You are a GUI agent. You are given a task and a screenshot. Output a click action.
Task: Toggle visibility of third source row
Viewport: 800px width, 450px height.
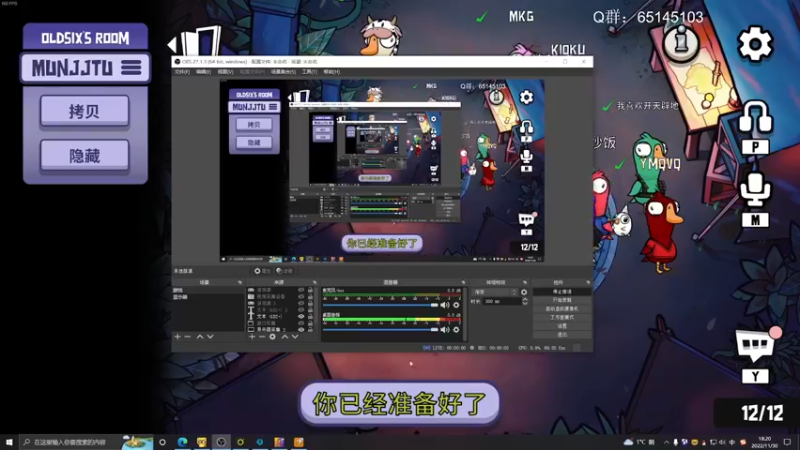301,303
